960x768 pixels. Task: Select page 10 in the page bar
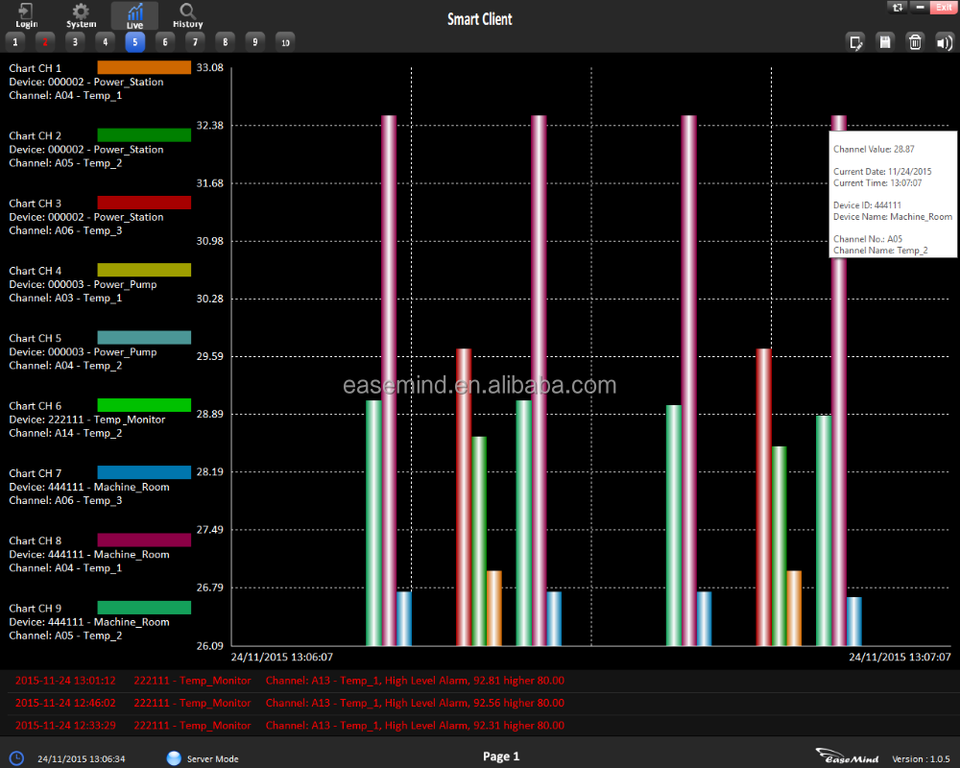285,41
